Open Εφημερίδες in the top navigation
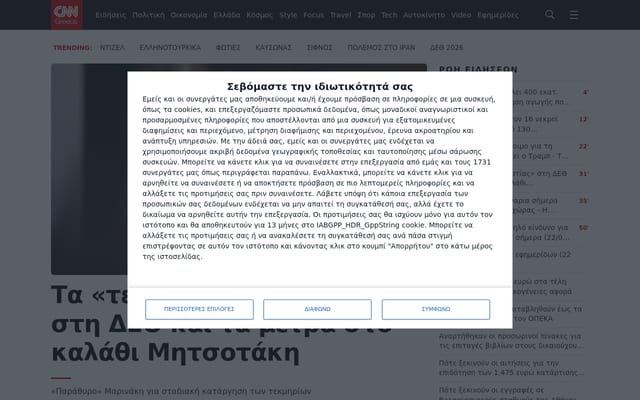This screenshot has width=640, height=400. tap(498, 15)
